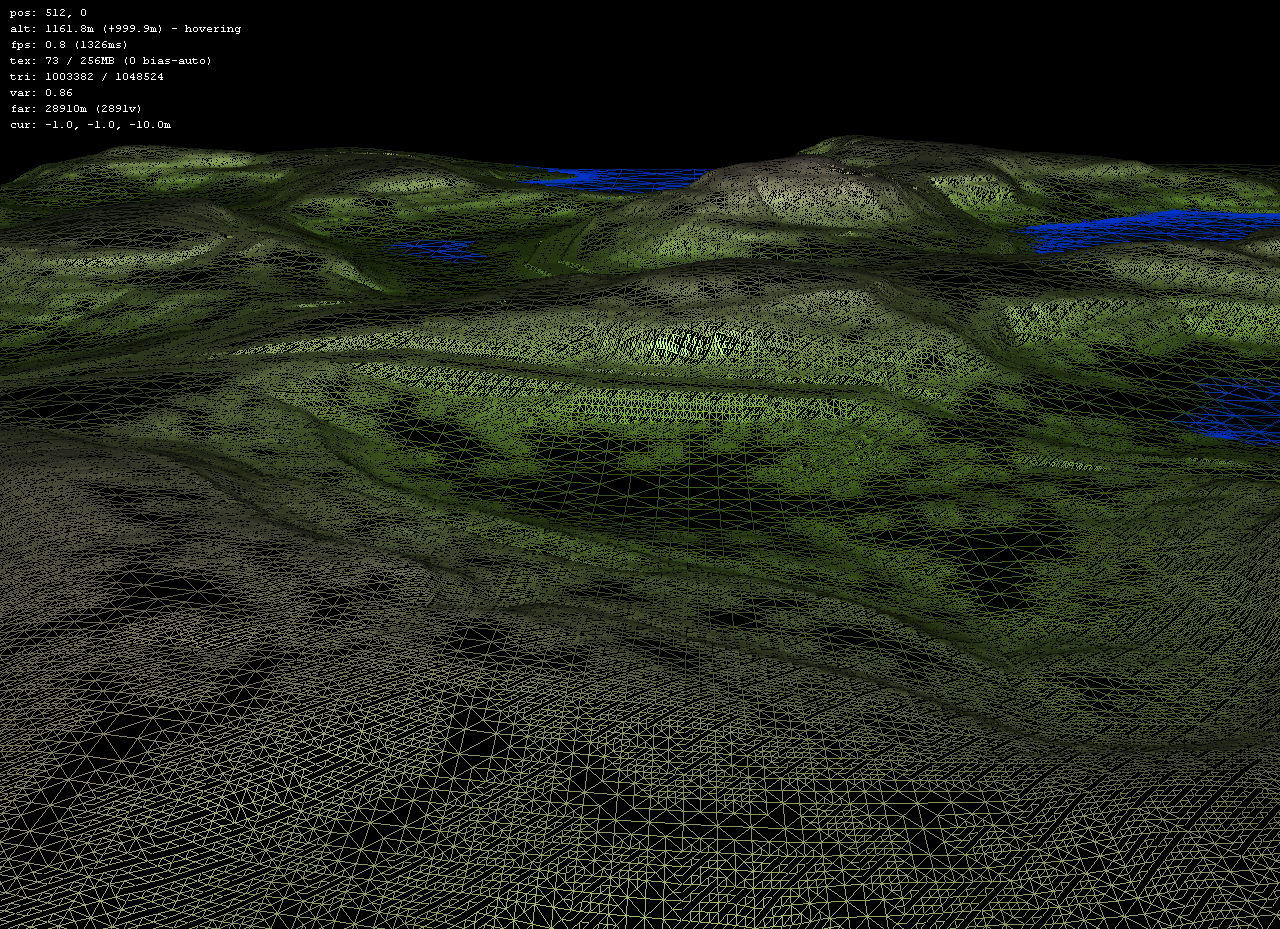
Task: Select the cur cursor coordinates line
Action: pyautogui.click(x=90, y=125)
